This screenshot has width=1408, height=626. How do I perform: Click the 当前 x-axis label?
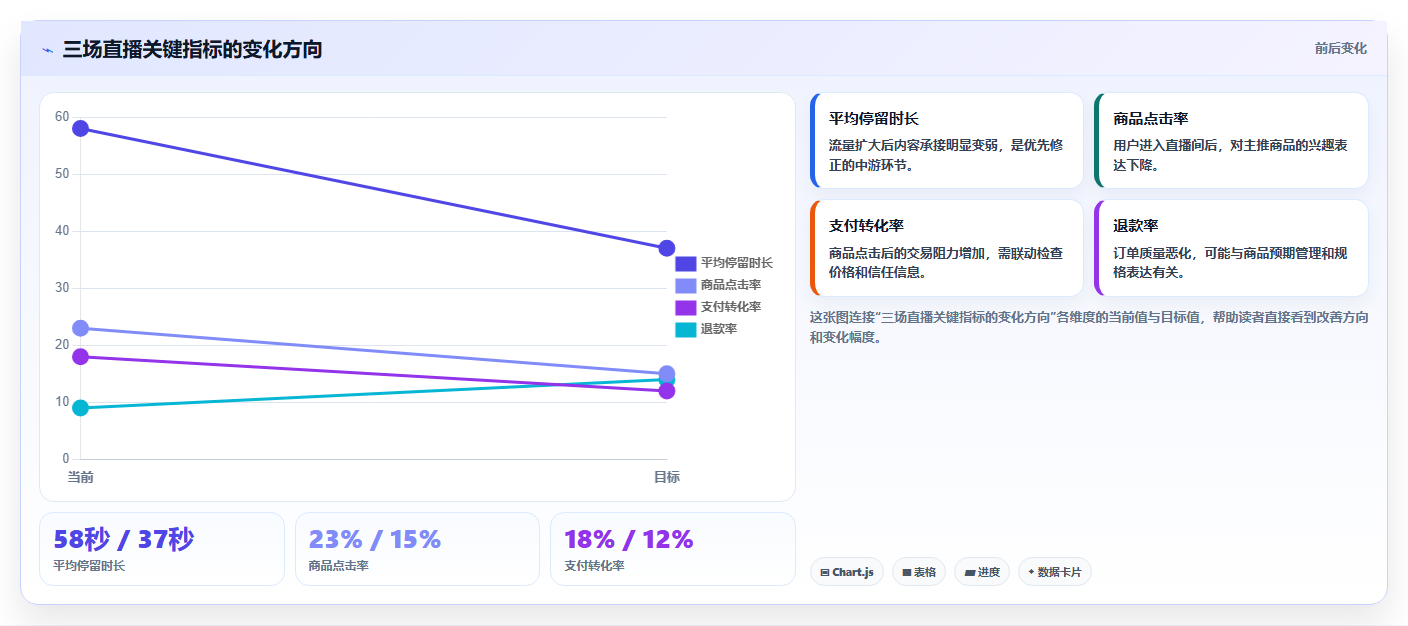(x=81, y=477)
